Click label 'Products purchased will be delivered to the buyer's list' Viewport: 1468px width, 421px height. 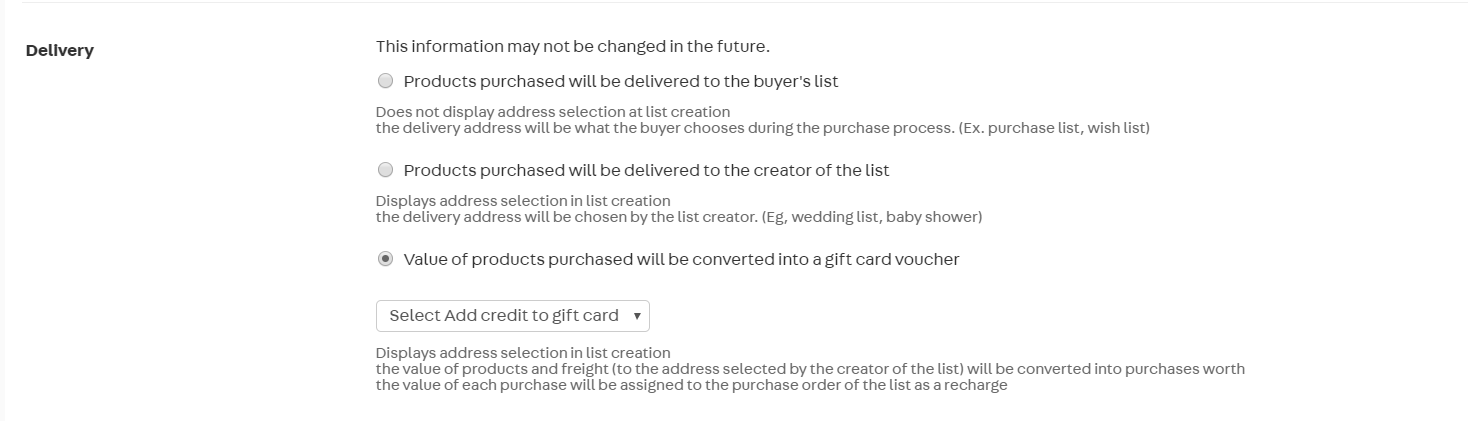[620, 81]
